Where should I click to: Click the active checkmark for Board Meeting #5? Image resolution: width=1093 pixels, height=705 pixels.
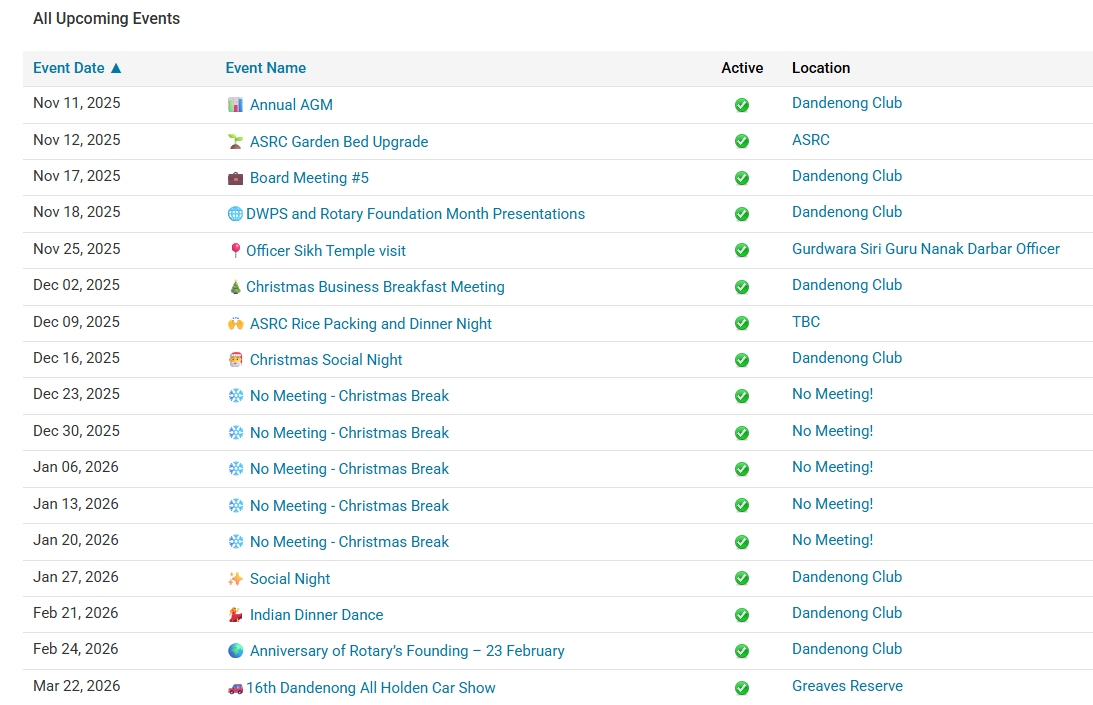(x=742, y=178)
